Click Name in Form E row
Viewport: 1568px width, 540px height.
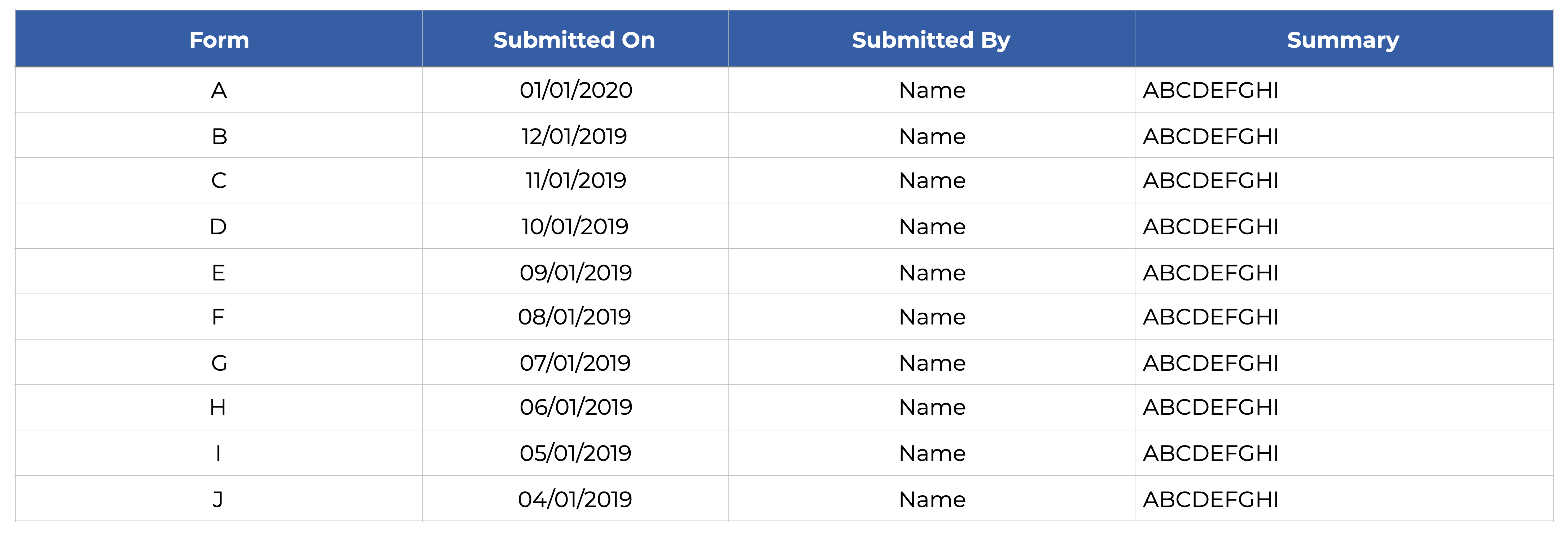pos(932,273)
